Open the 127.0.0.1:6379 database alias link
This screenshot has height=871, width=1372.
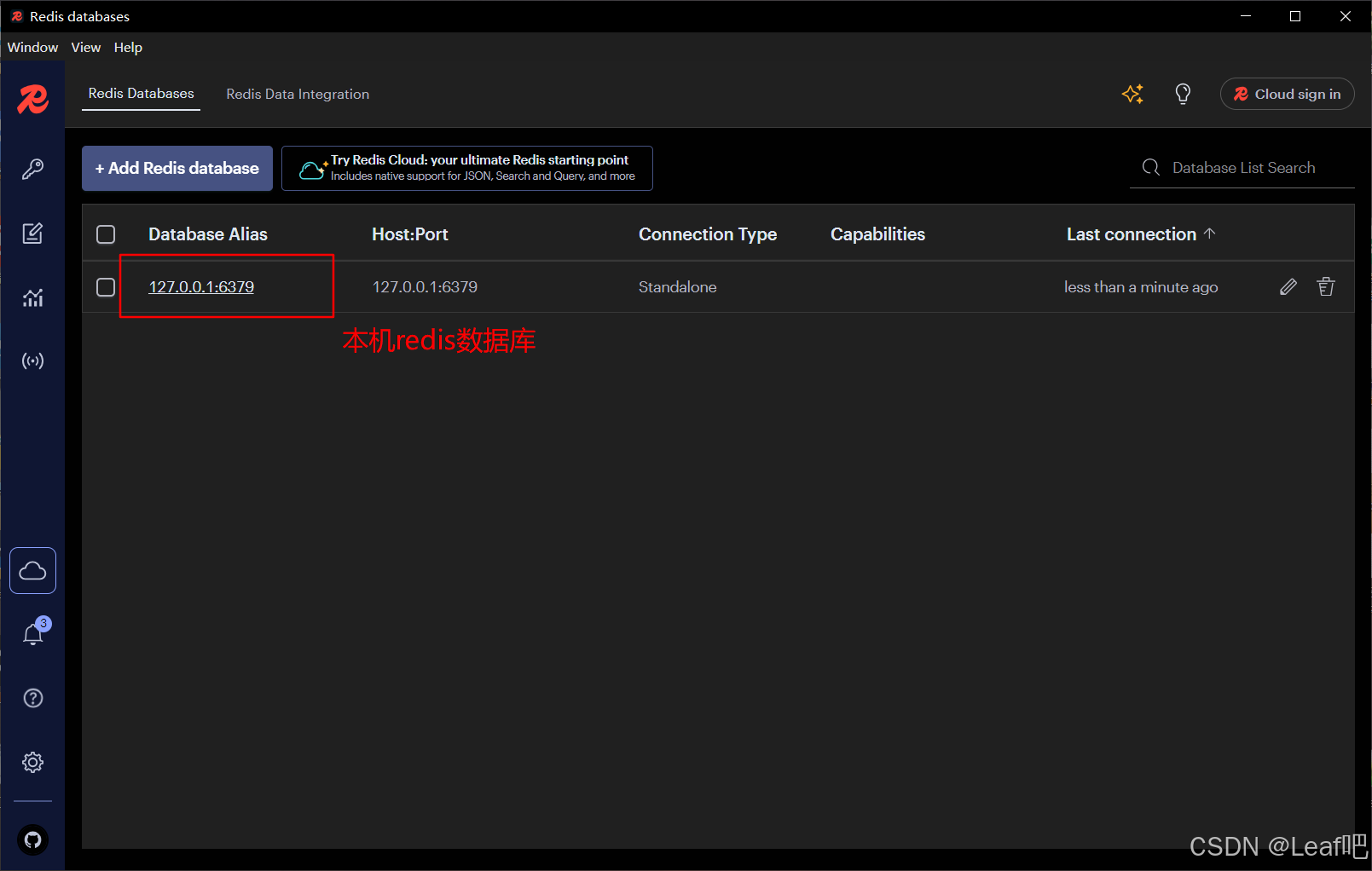201,287
